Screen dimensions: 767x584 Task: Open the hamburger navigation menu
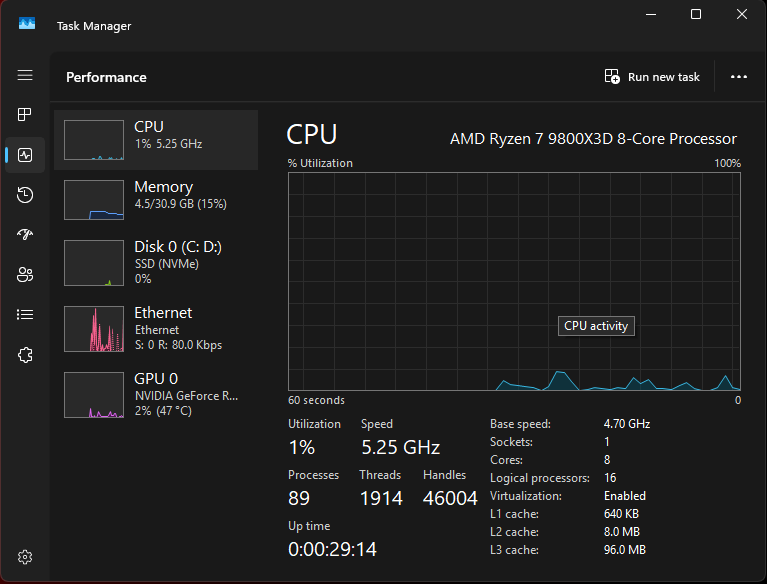[25, 75]
